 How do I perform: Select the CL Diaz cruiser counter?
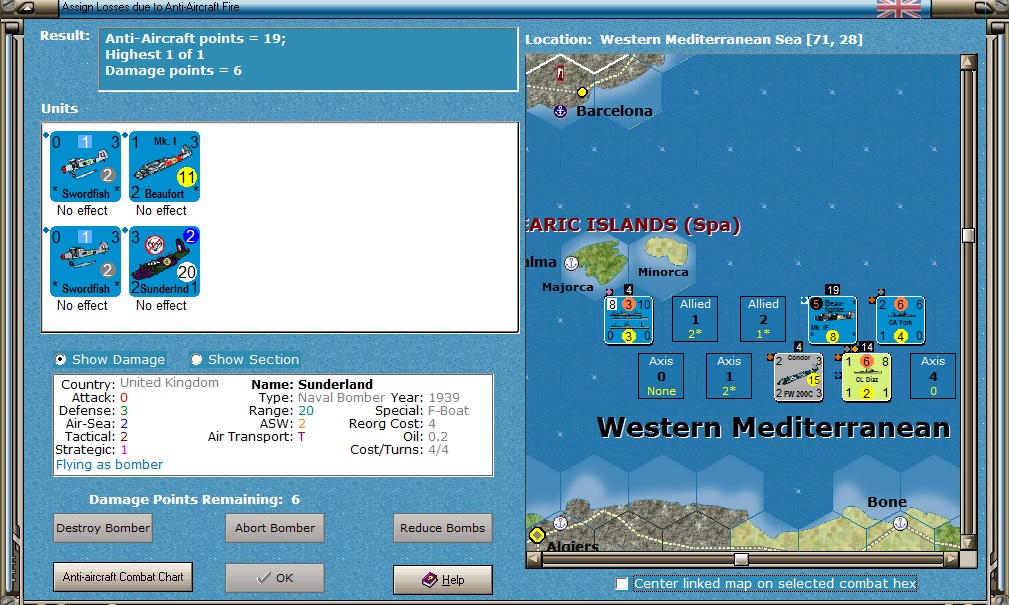[x=867, y=377]
